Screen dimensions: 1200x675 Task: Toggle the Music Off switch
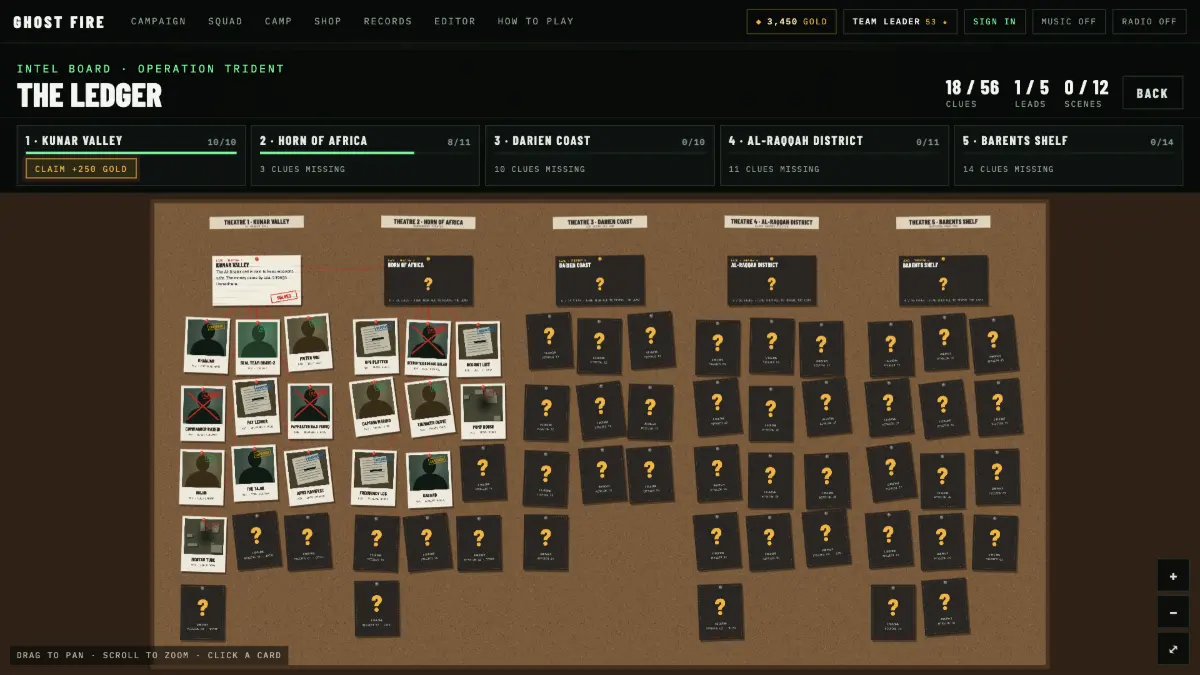click(x=1069, y=21)
